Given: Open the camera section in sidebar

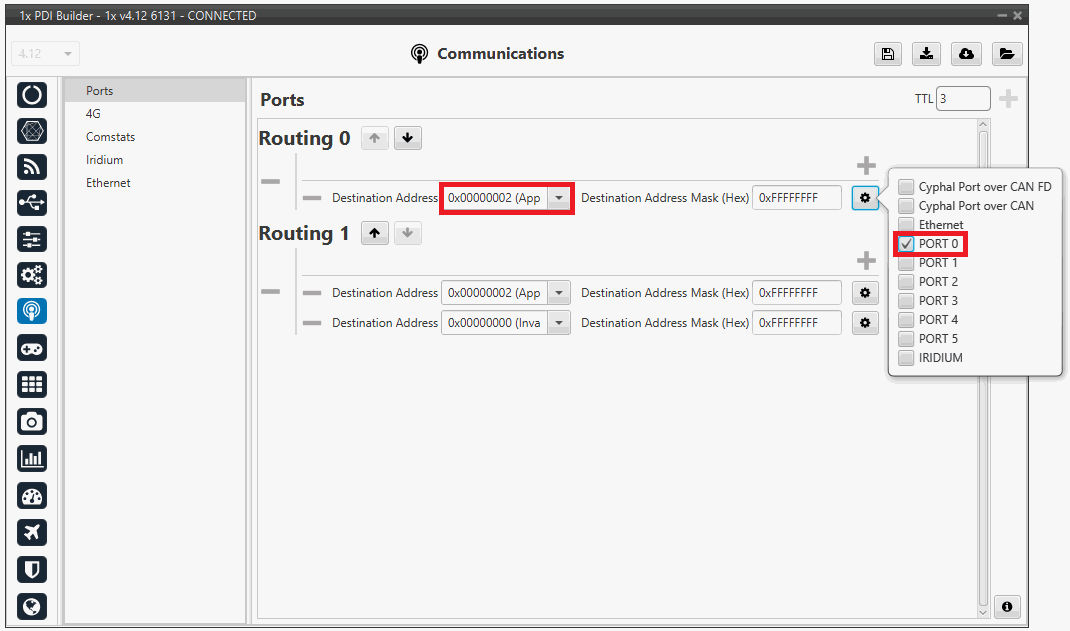Looking at the screenshot, I should pos(32,422).
